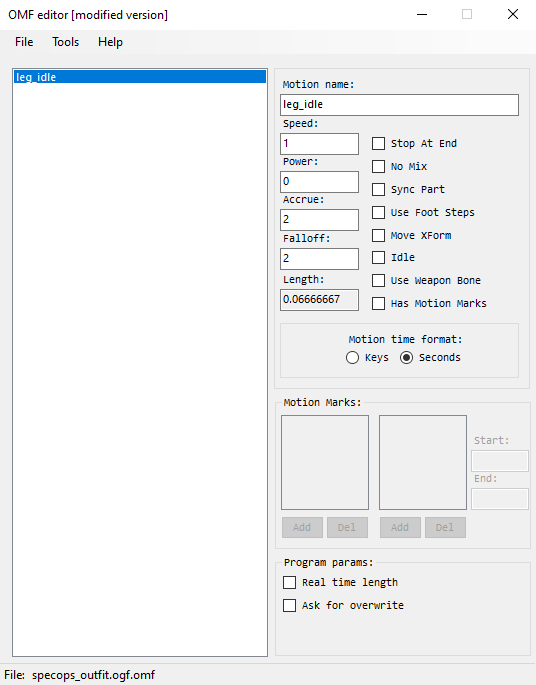
Task: Enable the Real time length checkbox
Action: pyautogui.click(x=289, y=582)
